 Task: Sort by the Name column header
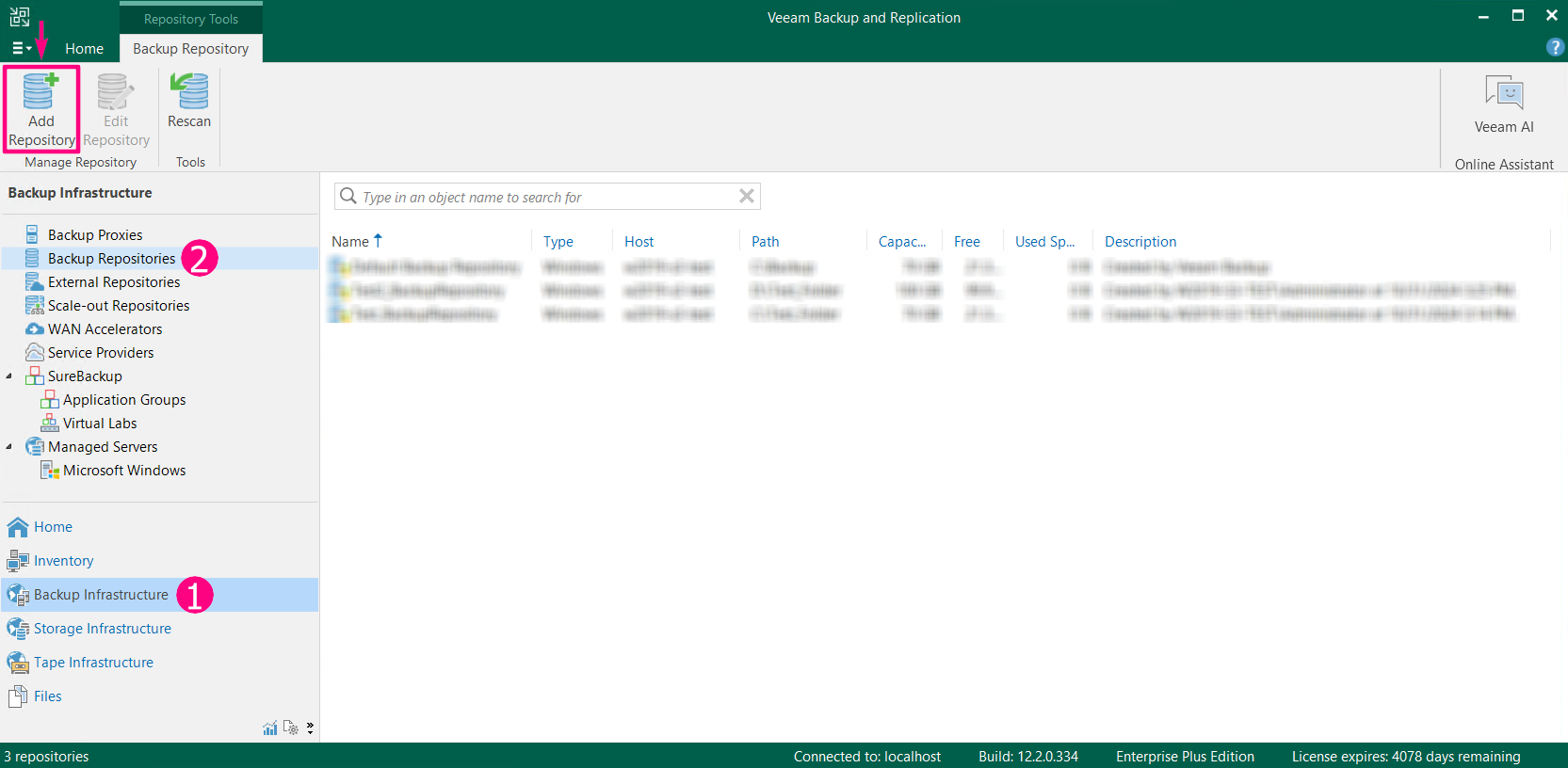pyautogui.click(x=350, y=242)
